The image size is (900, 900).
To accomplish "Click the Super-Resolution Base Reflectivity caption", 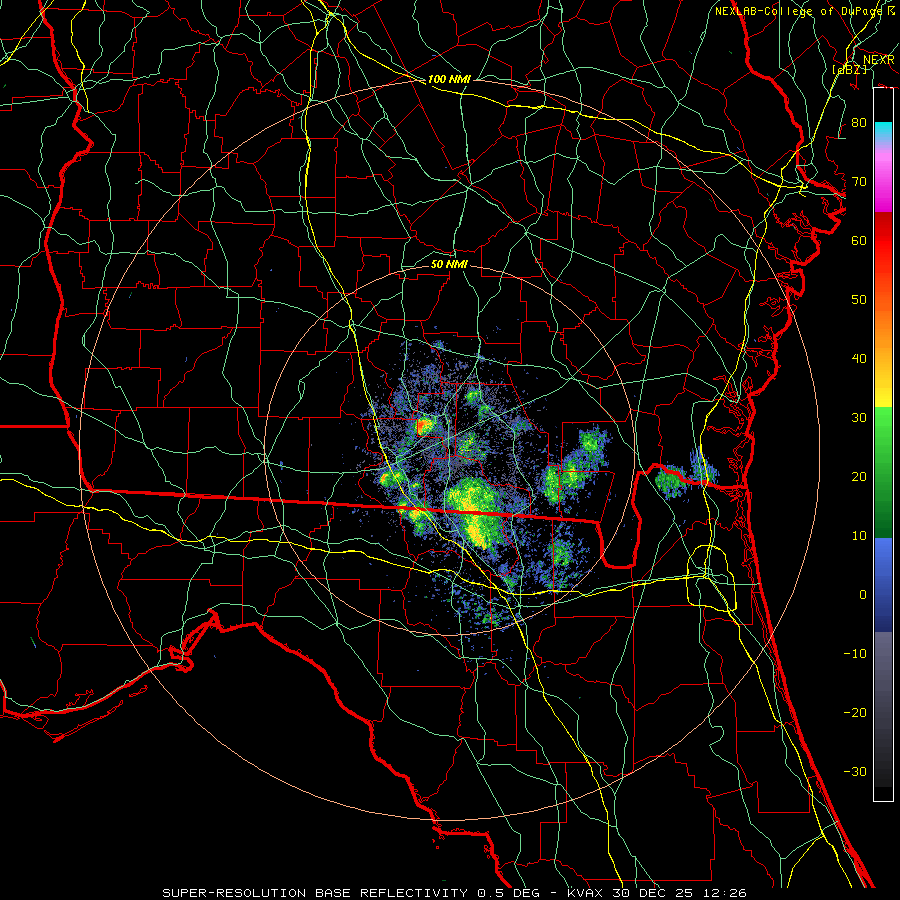I will click(x=455, y=893).
